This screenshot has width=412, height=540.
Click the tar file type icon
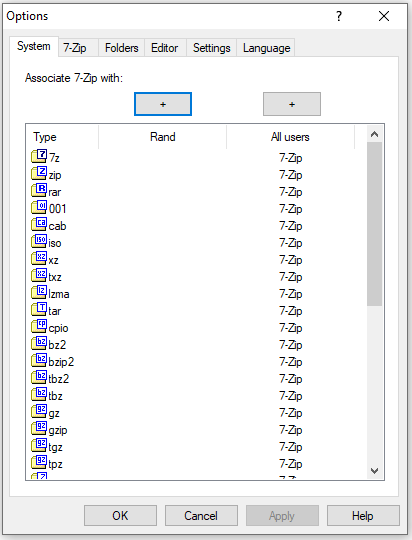[39, 309]
